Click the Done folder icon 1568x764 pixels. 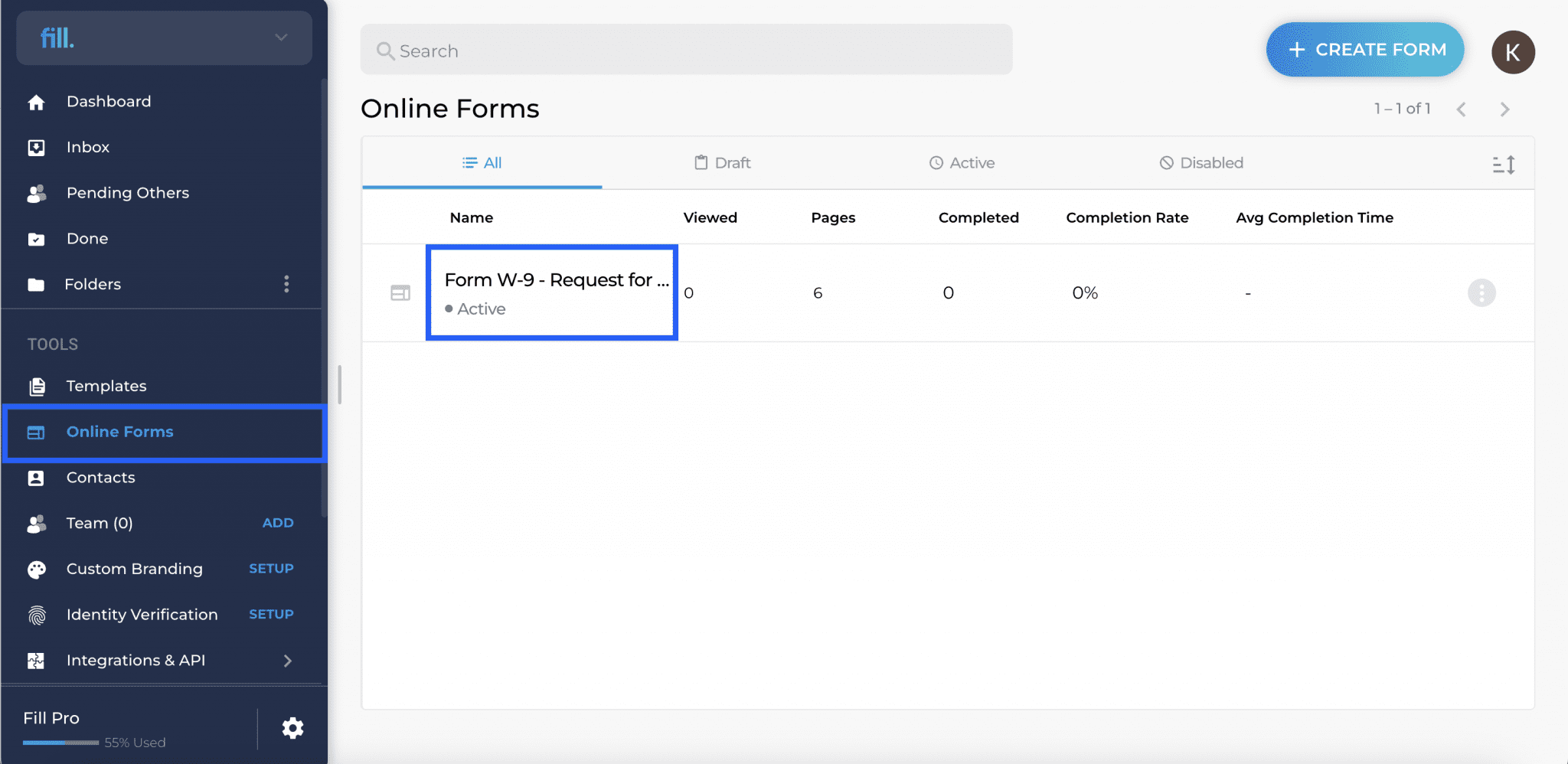tap(36, 240)
